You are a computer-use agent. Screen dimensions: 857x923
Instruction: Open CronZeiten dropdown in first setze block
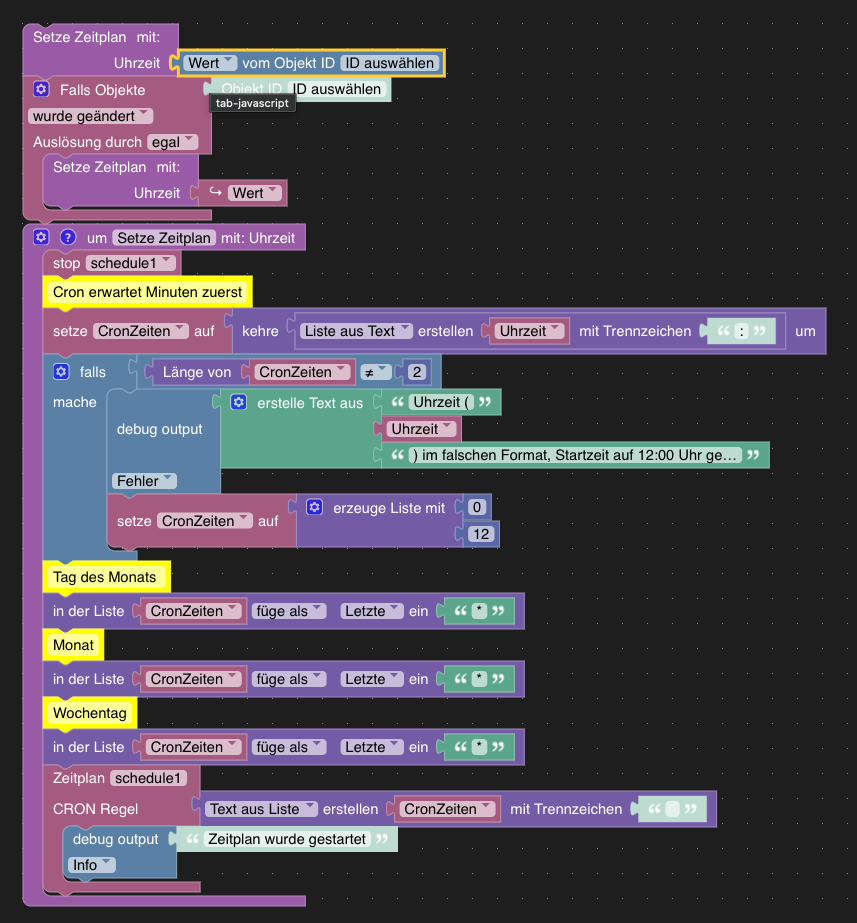pos(141,331)
